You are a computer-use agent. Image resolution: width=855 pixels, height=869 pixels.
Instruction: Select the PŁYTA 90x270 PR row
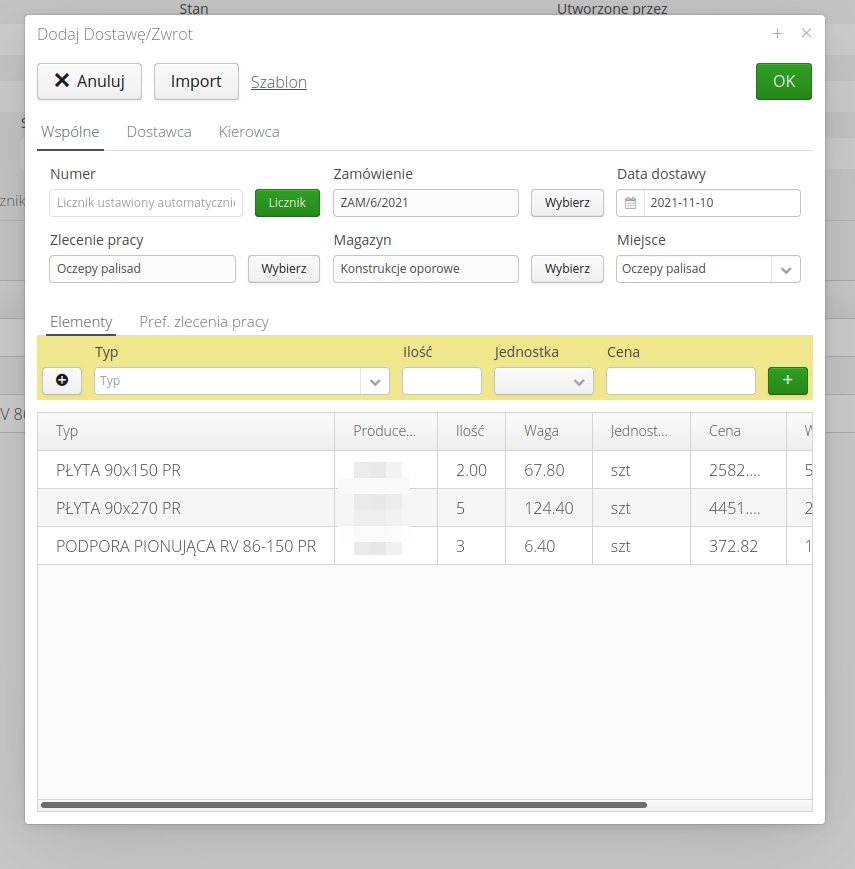(x=185, y=508)
